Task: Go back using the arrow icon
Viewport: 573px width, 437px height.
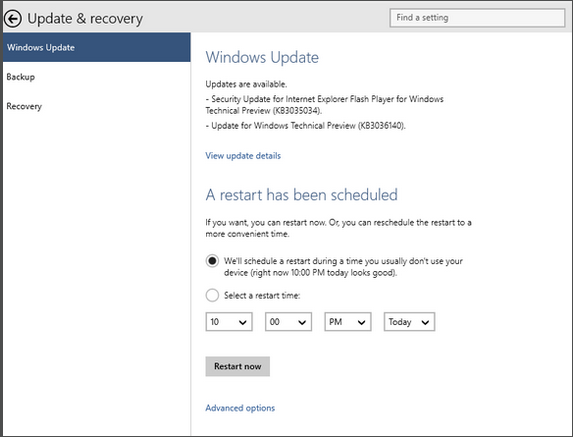Action: [13, 18]
